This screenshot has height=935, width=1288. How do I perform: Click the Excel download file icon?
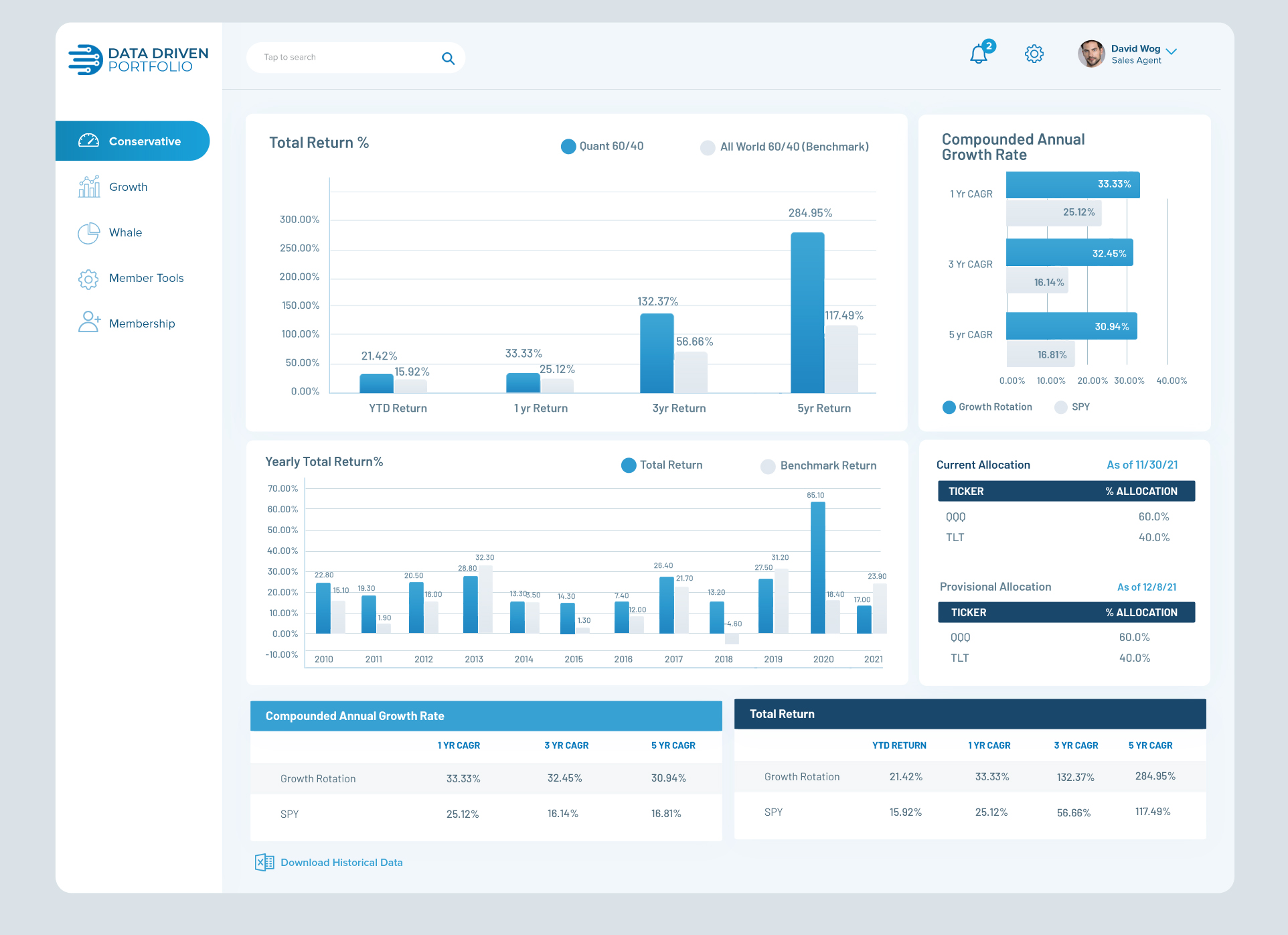264,863
